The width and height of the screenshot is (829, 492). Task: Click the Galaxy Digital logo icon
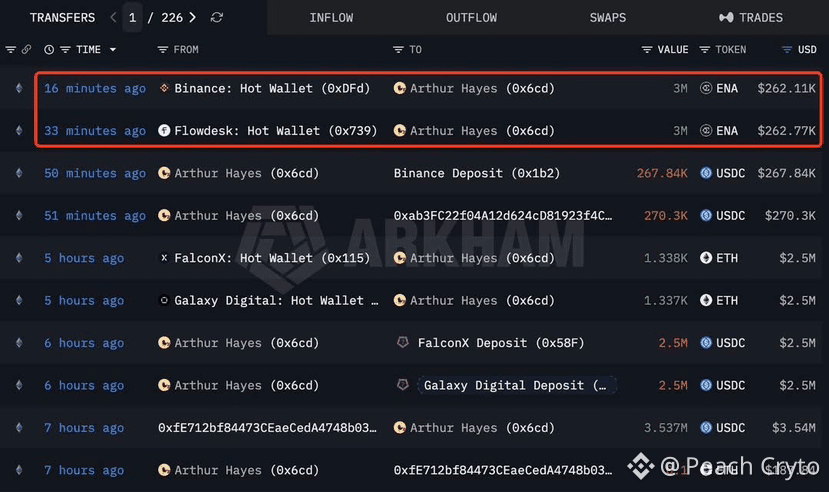click(164, 300)
